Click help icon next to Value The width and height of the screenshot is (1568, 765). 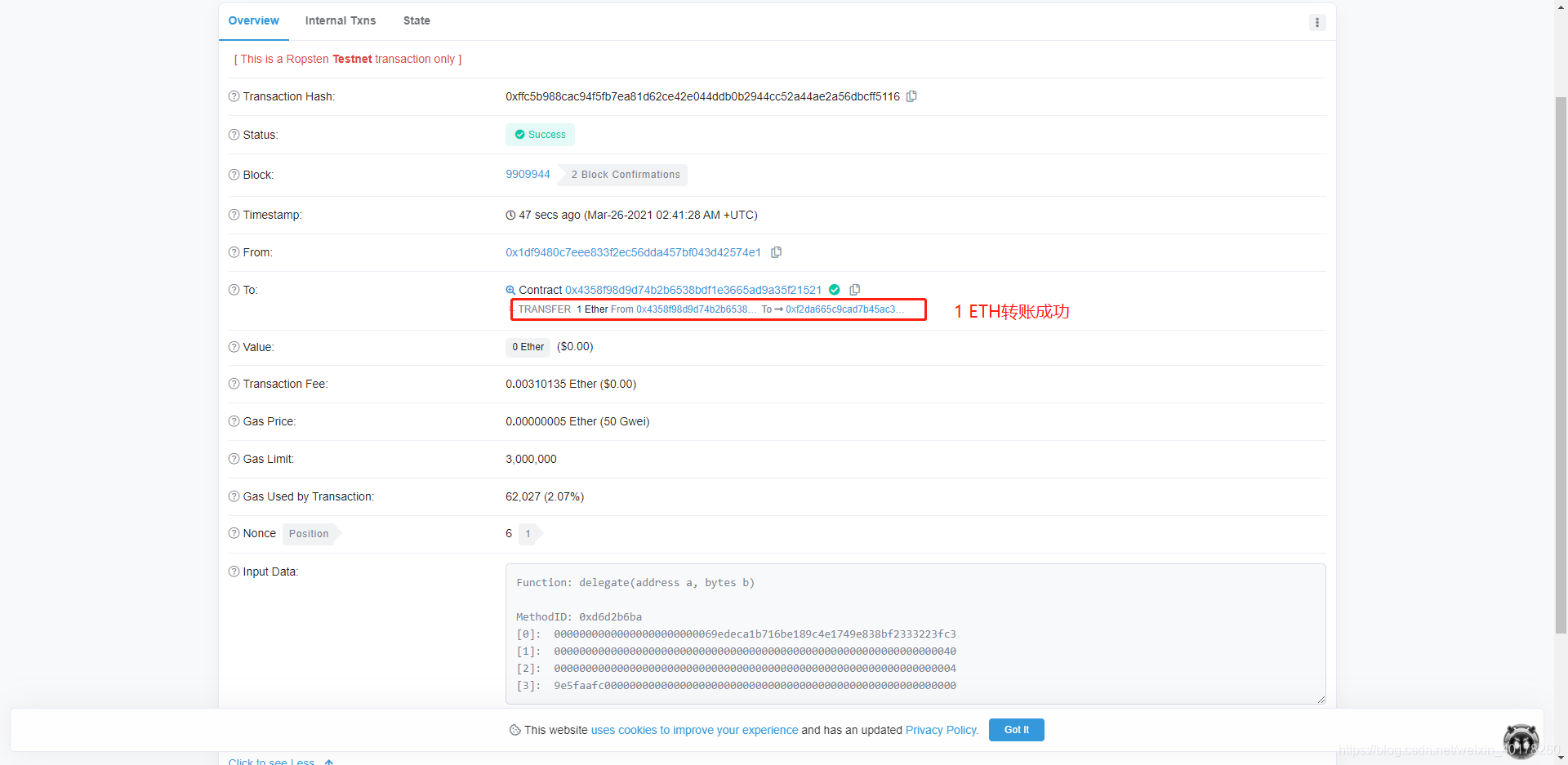pyautogui.click(x=234, y=347)
